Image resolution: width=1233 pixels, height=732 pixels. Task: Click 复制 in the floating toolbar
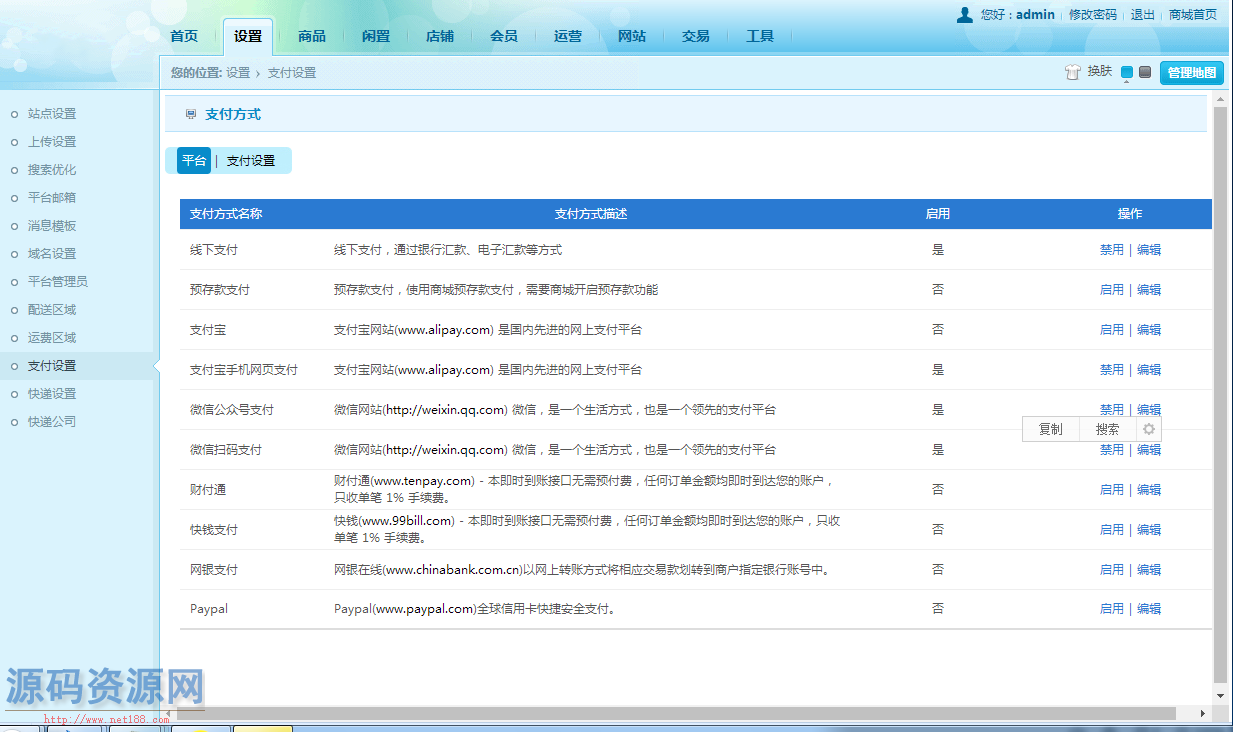pos(1050,429)
